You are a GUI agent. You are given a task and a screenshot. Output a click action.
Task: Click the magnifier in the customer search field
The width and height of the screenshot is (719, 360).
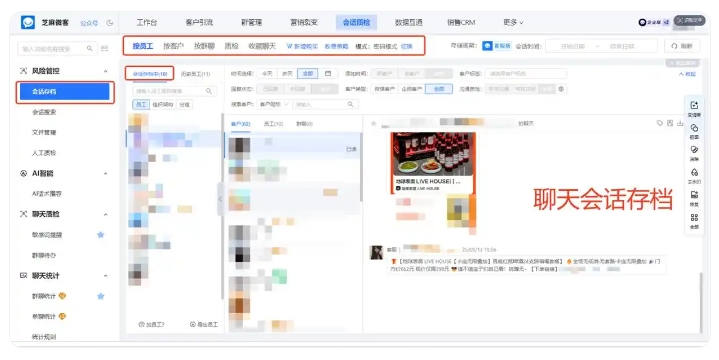point(350,104)
